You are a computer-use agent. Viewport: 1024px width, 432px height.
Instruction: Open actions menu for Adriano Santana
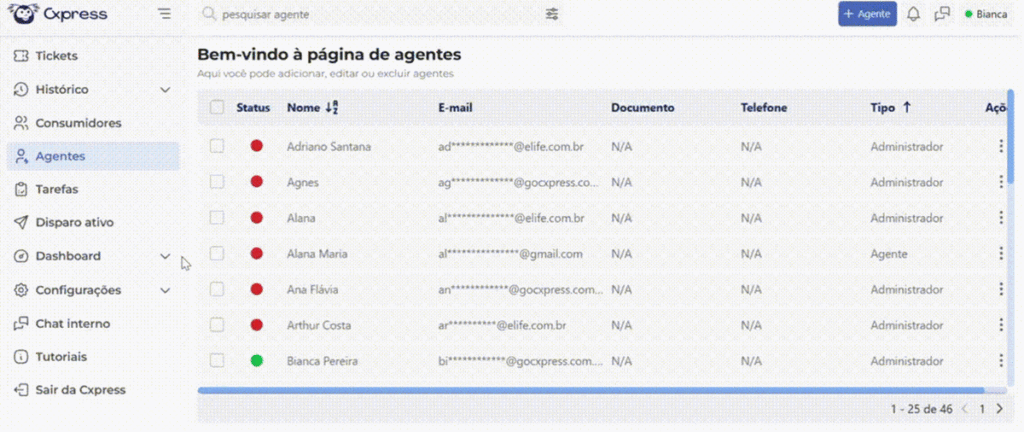click(x=1000, y=147)
